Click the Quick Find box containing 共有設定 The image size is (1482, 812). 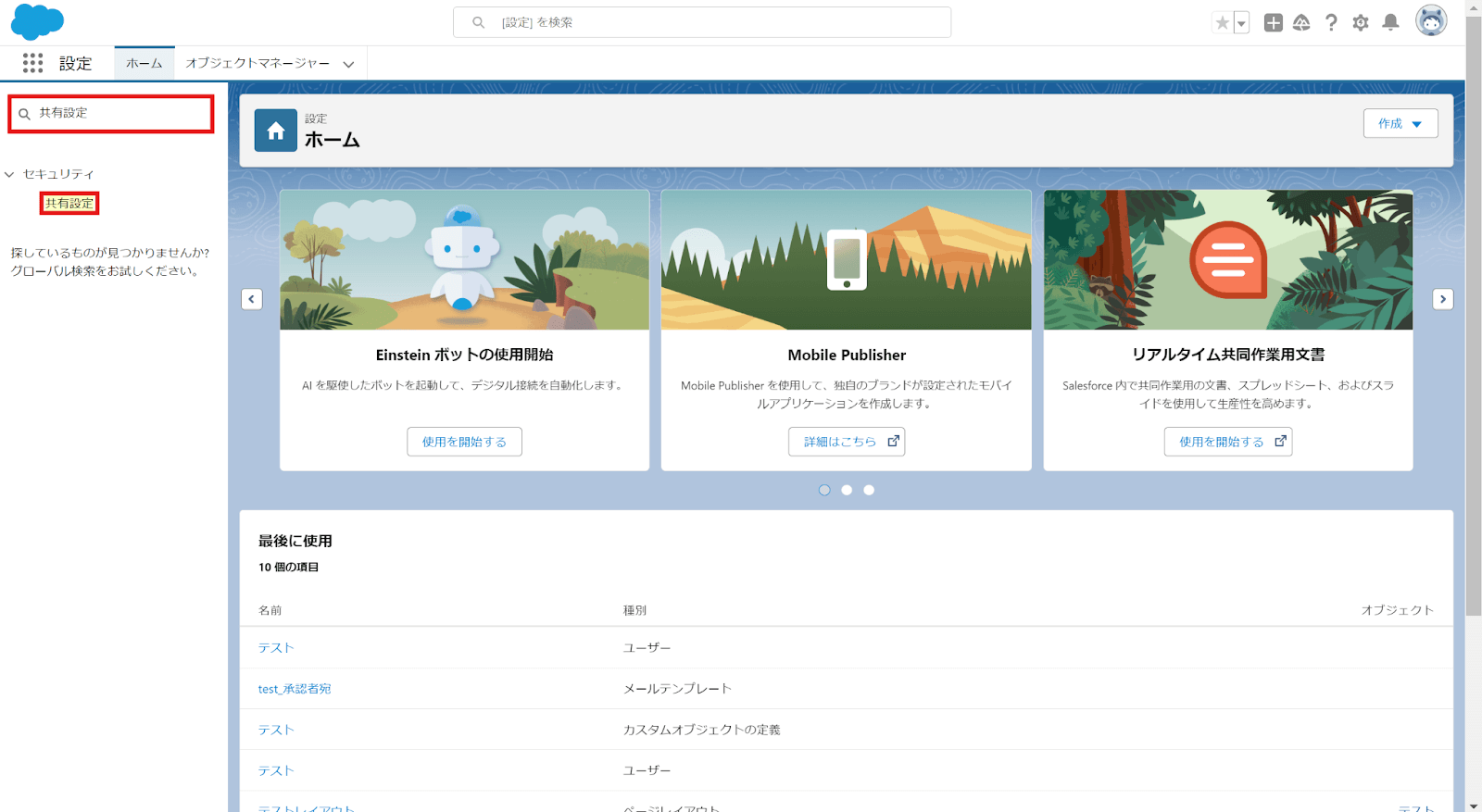tap(111, 113)
